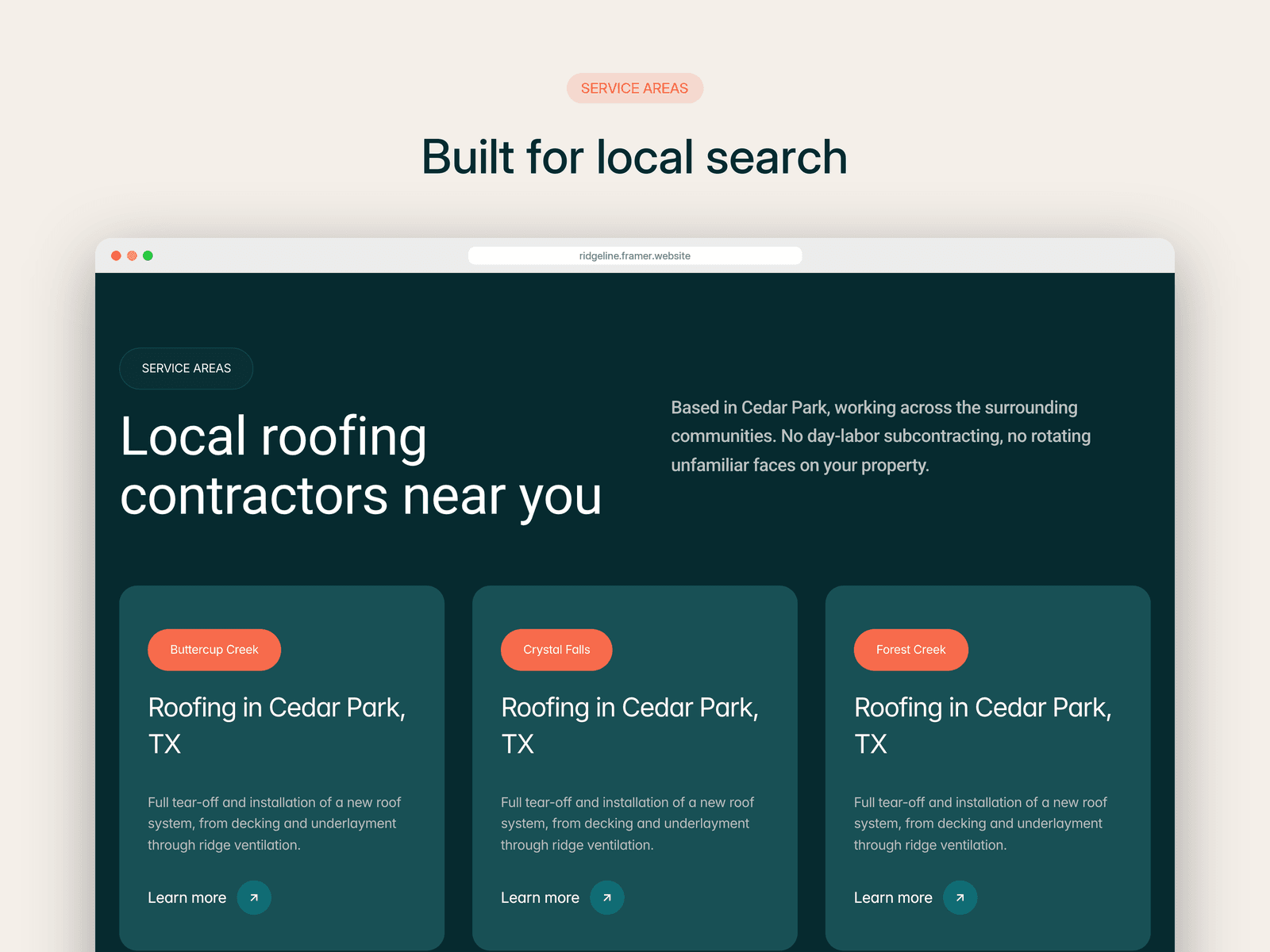
Task: Click the peach SERVICE AREAS label at top
Action: click(x=635, y=88)
